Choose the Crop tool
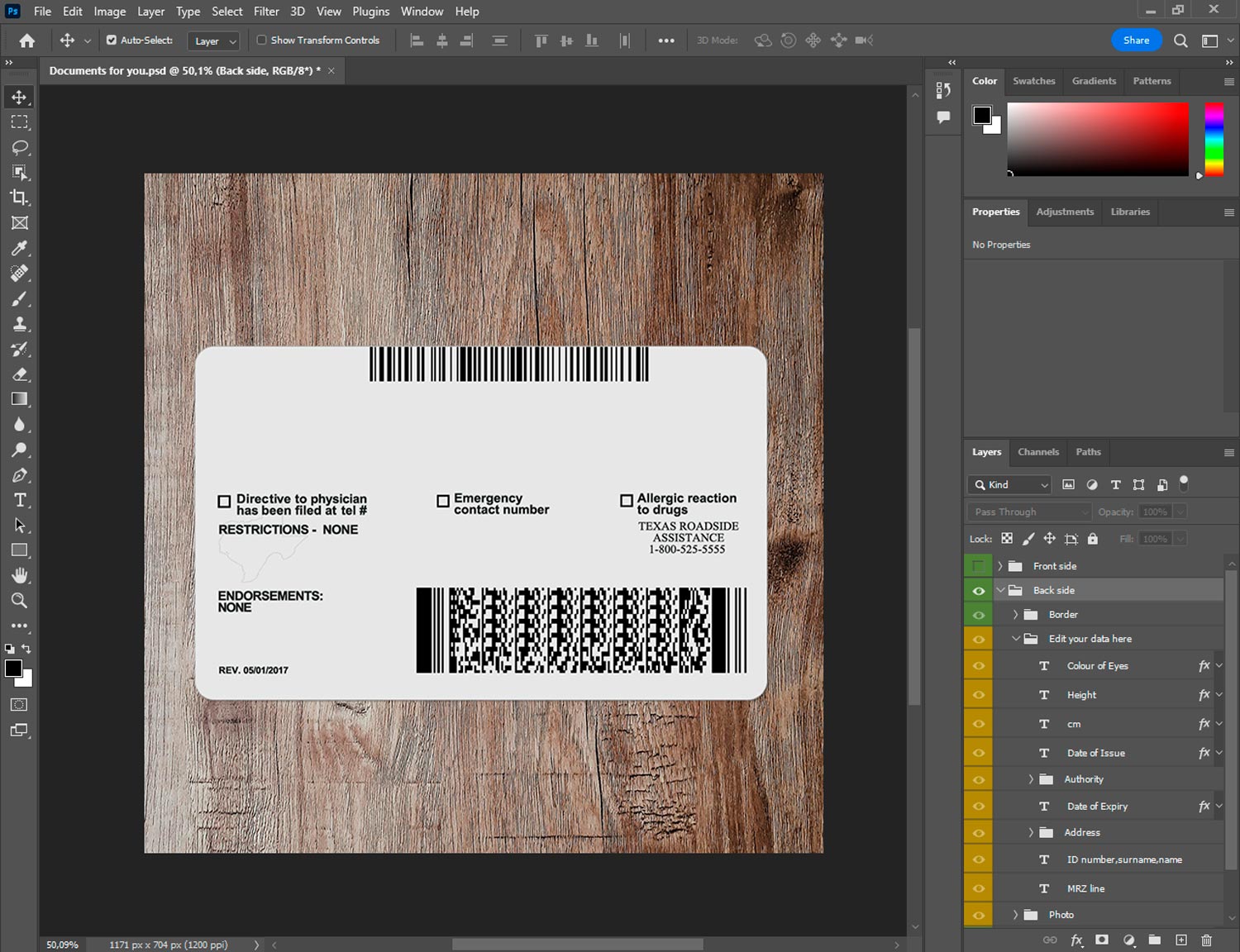 pos(19,198)
